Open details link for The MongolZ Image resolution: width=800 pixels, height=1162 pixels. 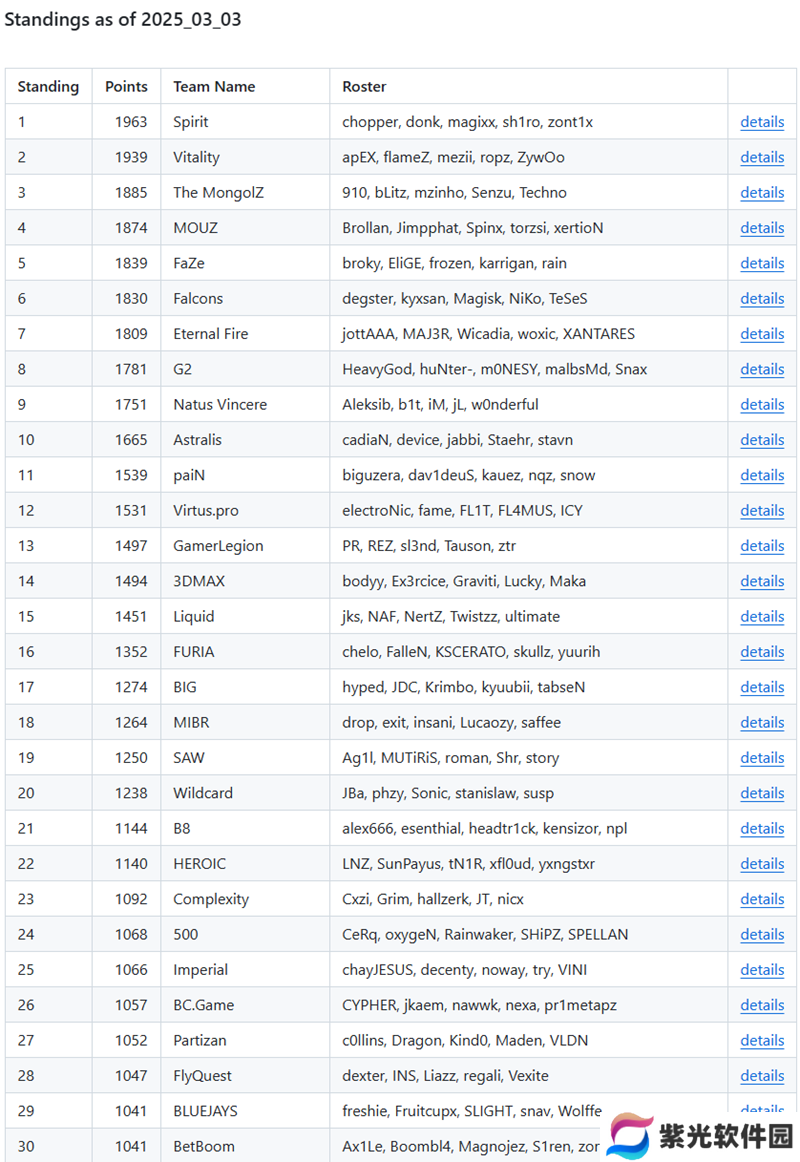761,193
